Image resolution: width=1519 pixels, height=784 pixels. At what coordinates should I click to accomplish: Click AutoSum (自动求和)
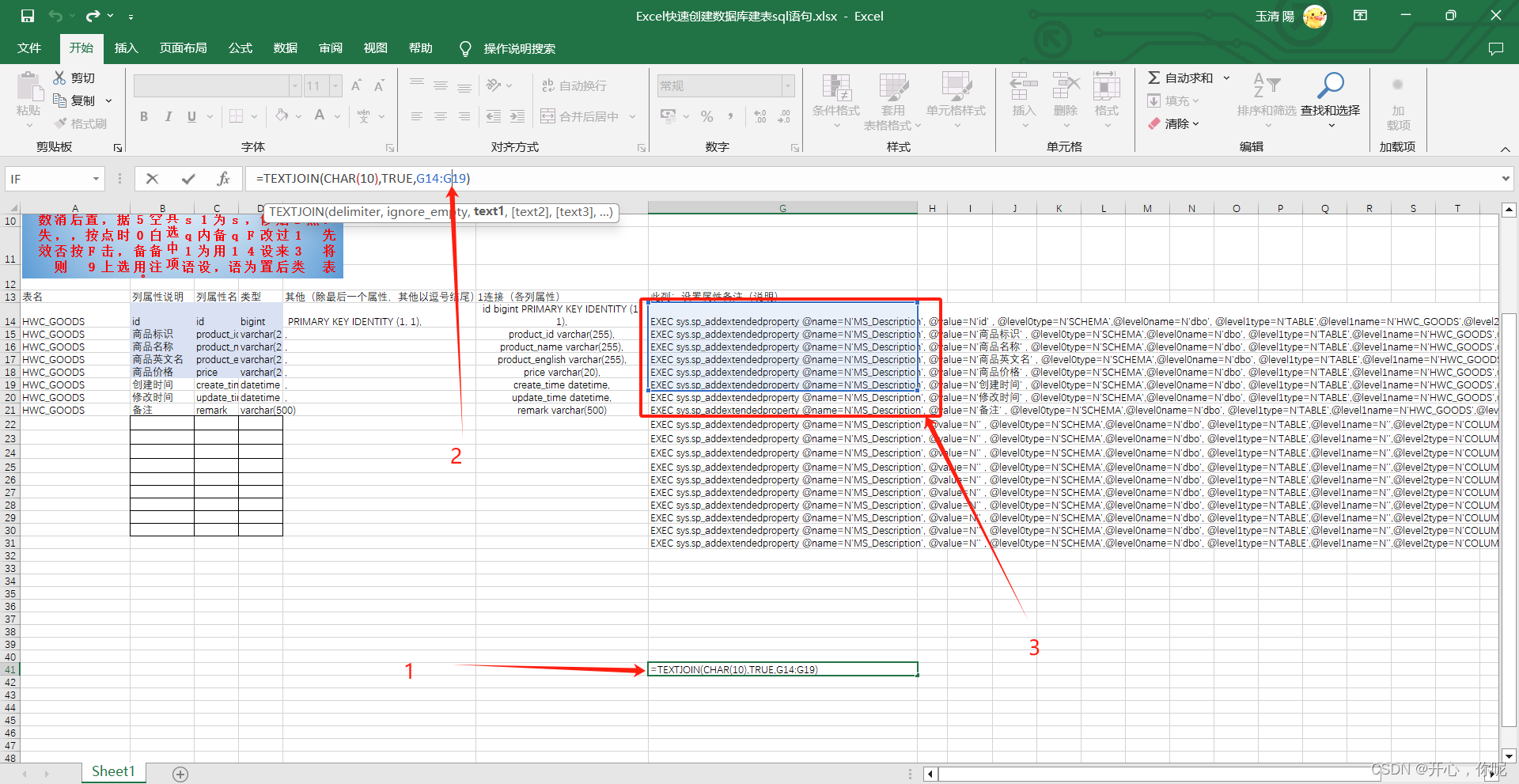(1180, 78)
